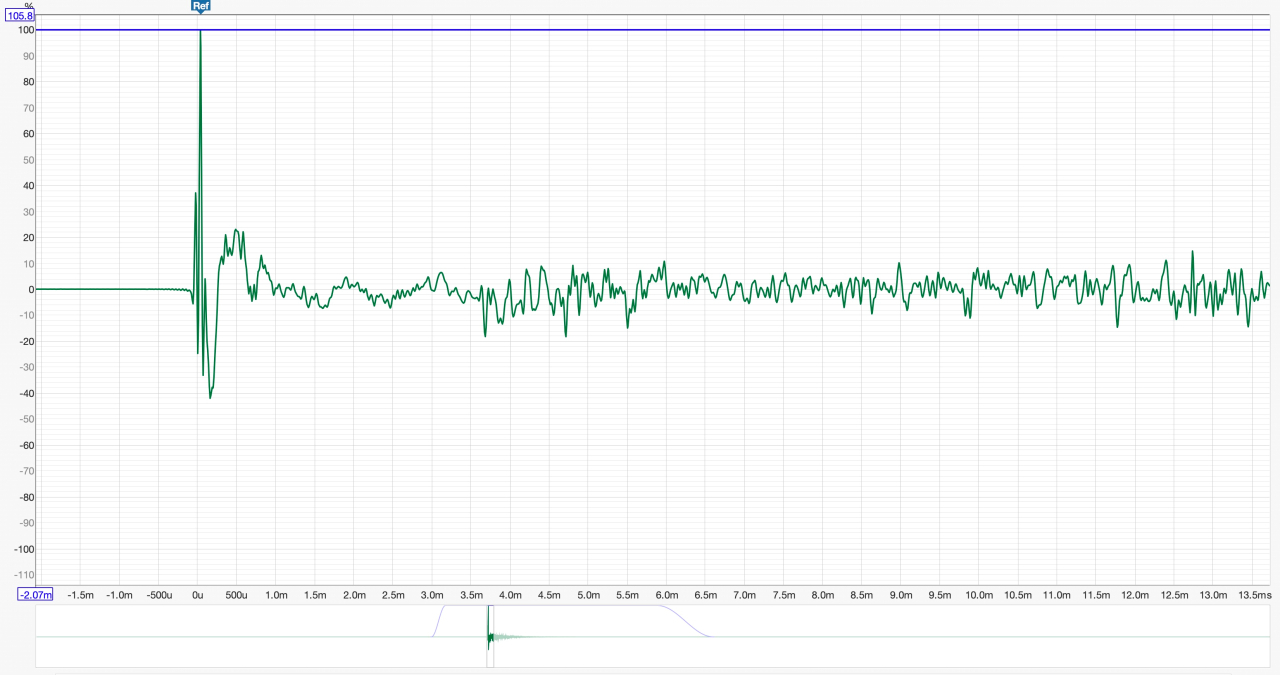1280x675 pixels.
Task: Click the % unit label above vertical axis
Action: tap(28, 5)
